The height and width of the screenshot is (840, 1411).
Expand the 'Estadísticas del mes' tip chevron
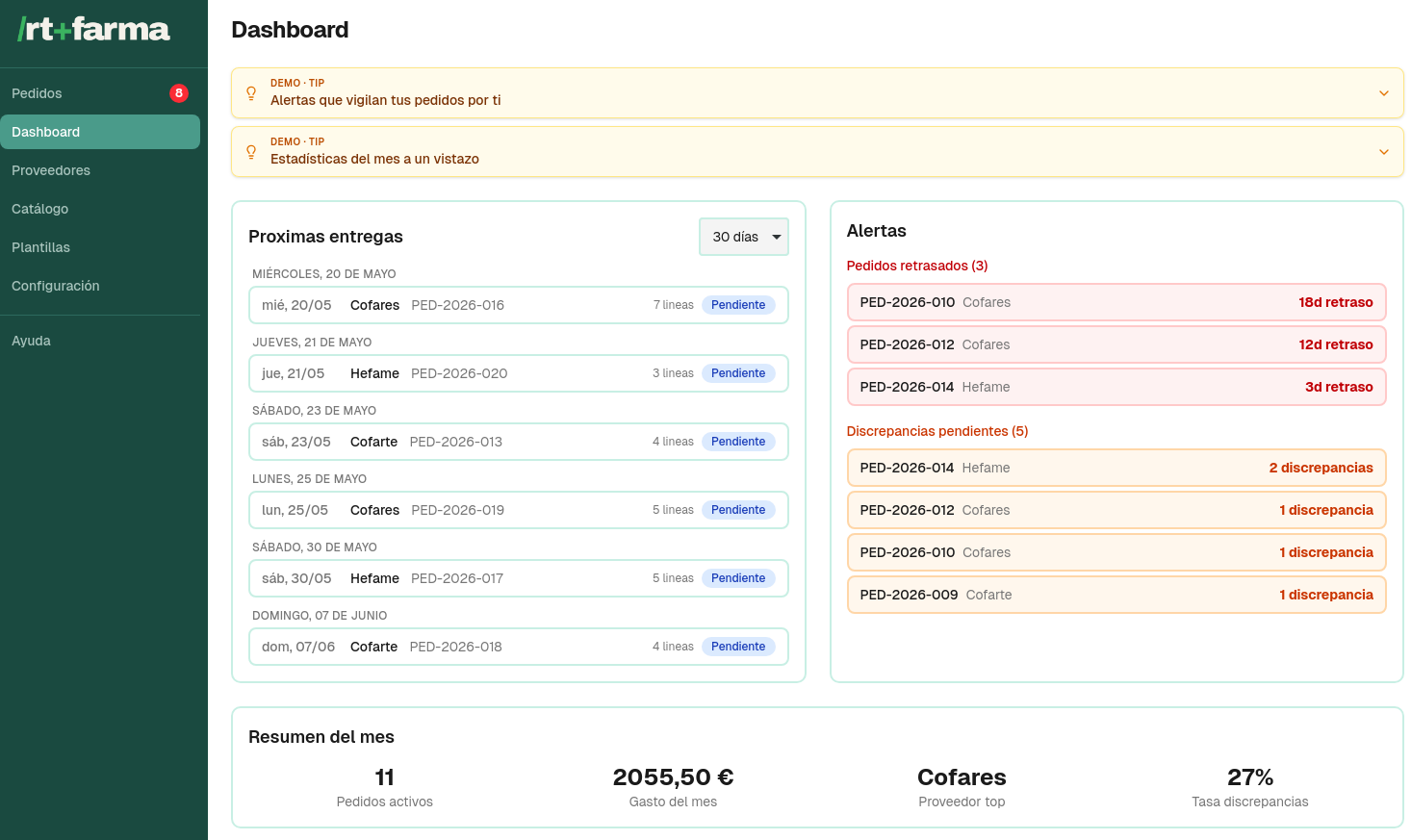pos(1383,152)
